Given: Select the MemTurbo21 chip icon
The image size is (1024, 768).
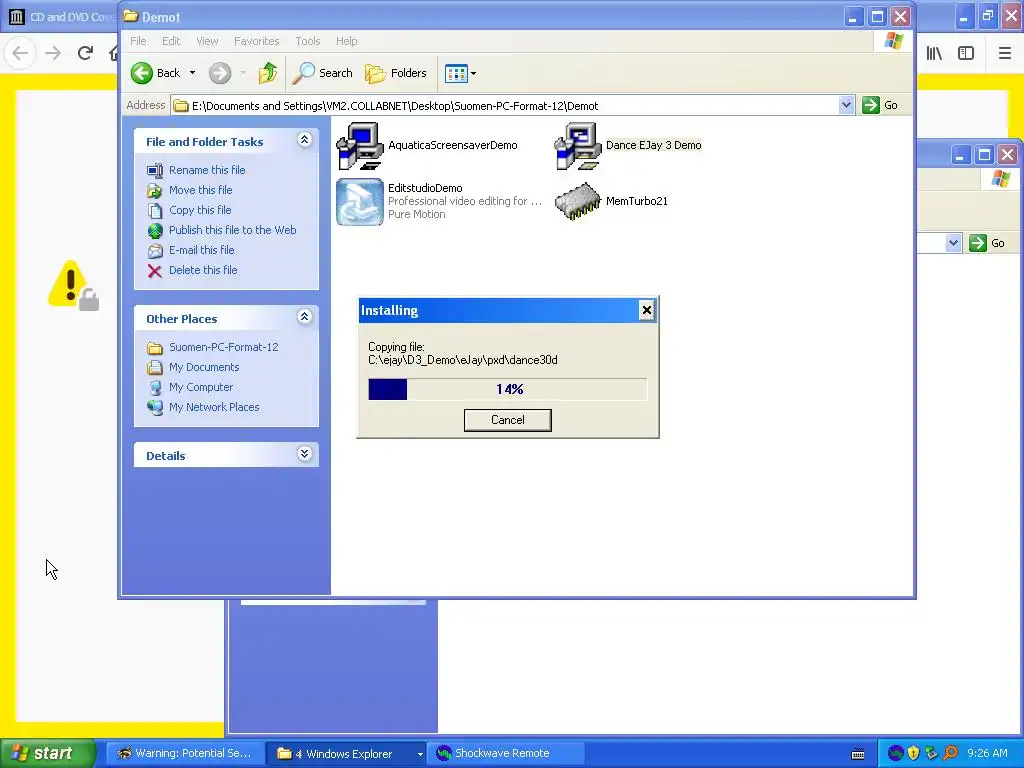Looking at the screenshot, I should click(578, 201).
